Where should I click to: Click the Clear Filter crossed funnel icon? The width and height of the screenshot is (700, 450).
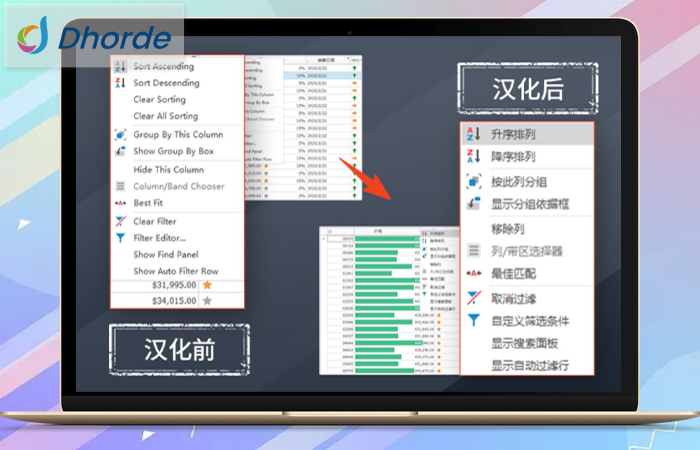[120, 221]
